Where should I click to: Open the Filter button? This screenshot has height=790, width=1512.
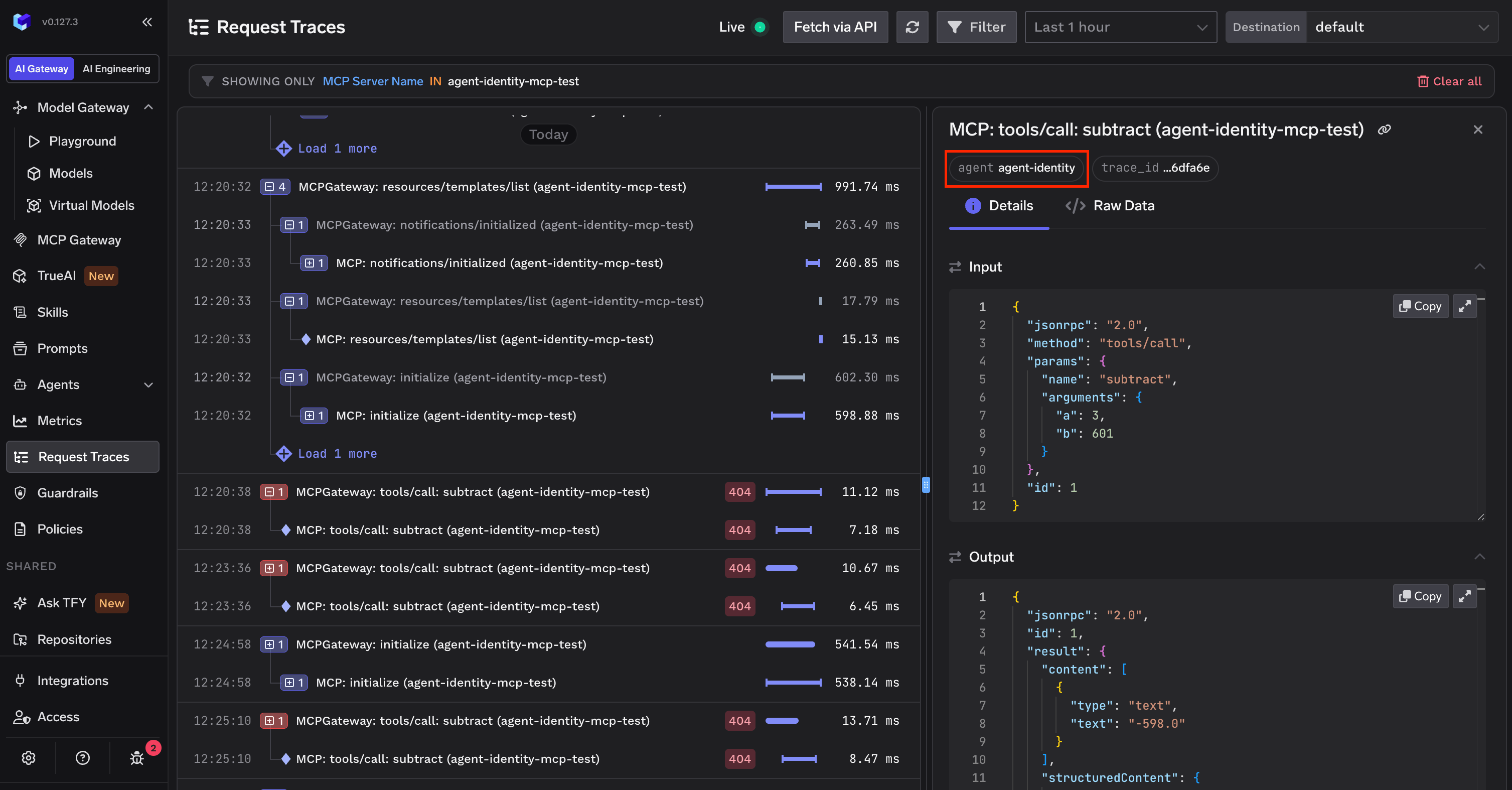click(976, 27)
